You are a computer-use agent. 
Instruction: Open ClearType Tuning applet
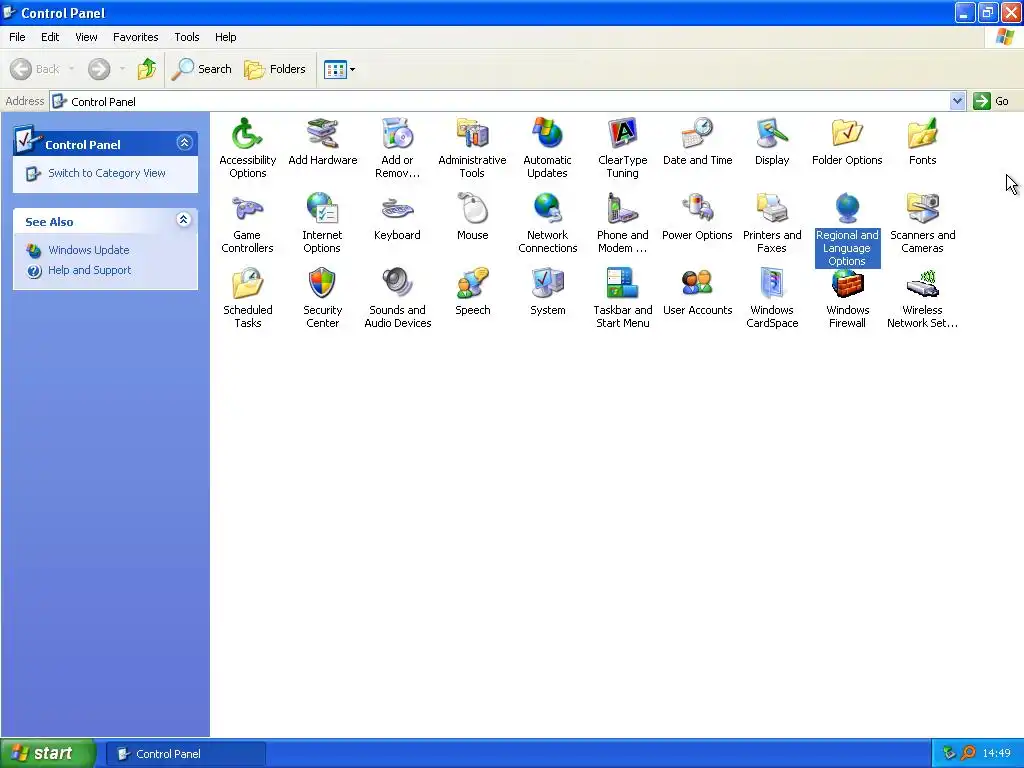coord(622,133)
